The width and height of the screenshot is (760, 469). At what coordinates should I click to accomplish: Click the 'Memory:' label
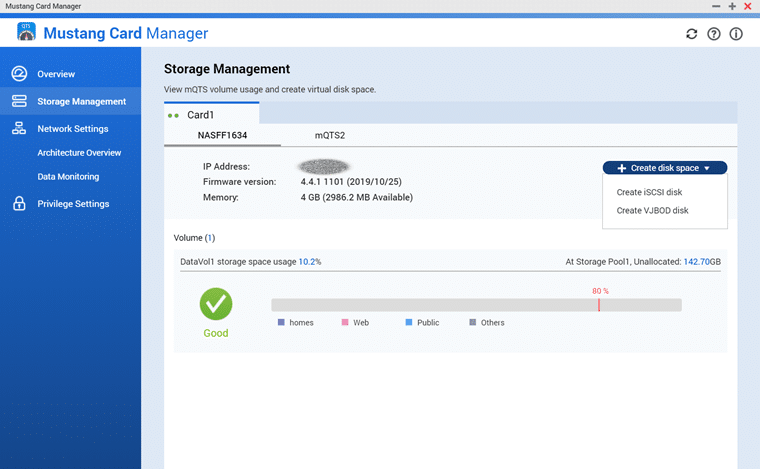[221, 197]
